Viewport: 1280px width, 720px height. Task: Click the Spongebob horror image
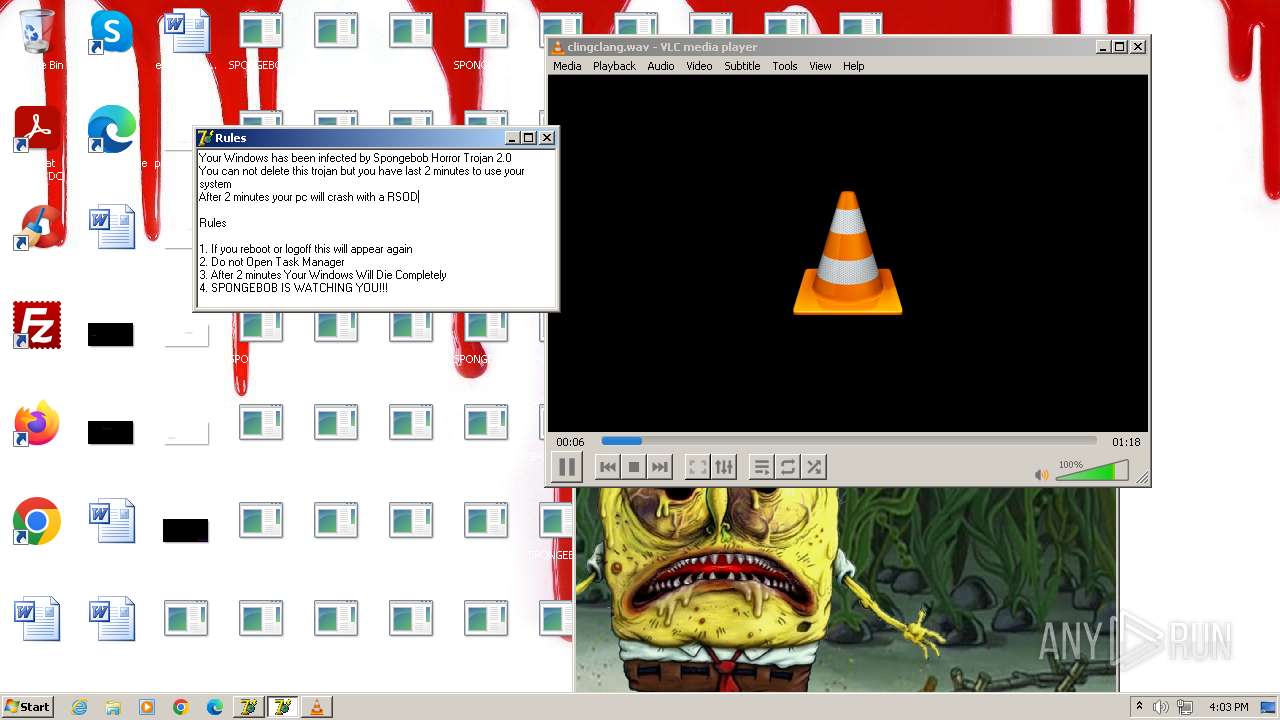(x=846, y=589)
